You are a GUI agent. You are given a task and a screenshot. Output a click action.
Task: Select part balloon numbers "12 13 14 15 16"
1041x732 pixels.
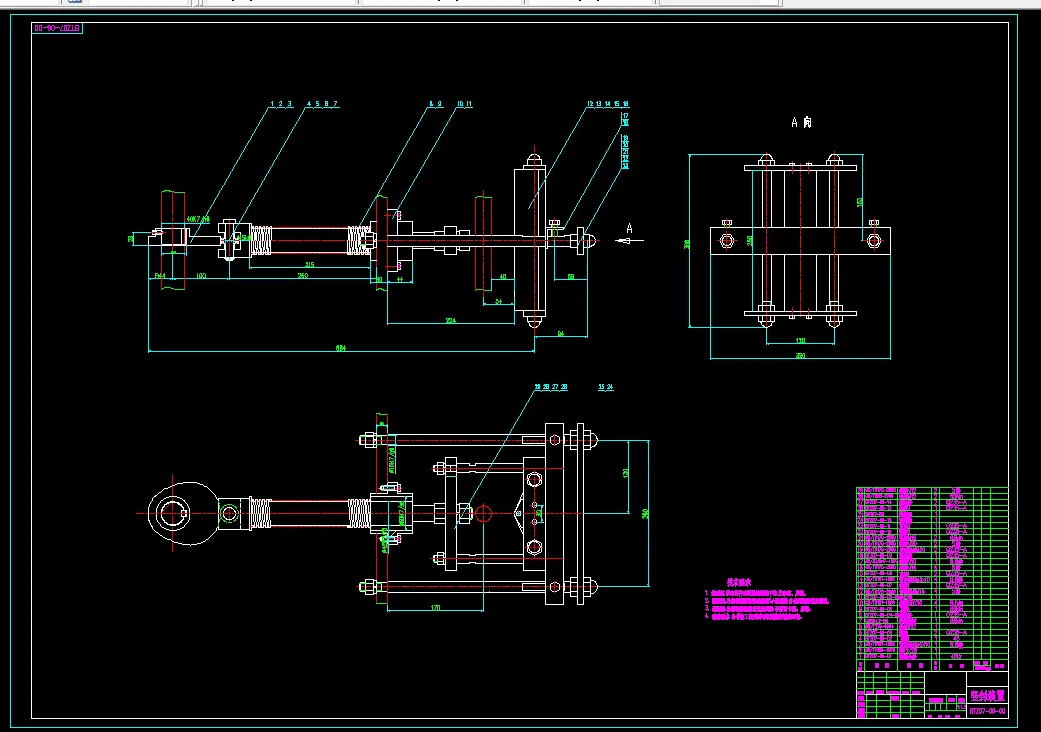point(607,104)
